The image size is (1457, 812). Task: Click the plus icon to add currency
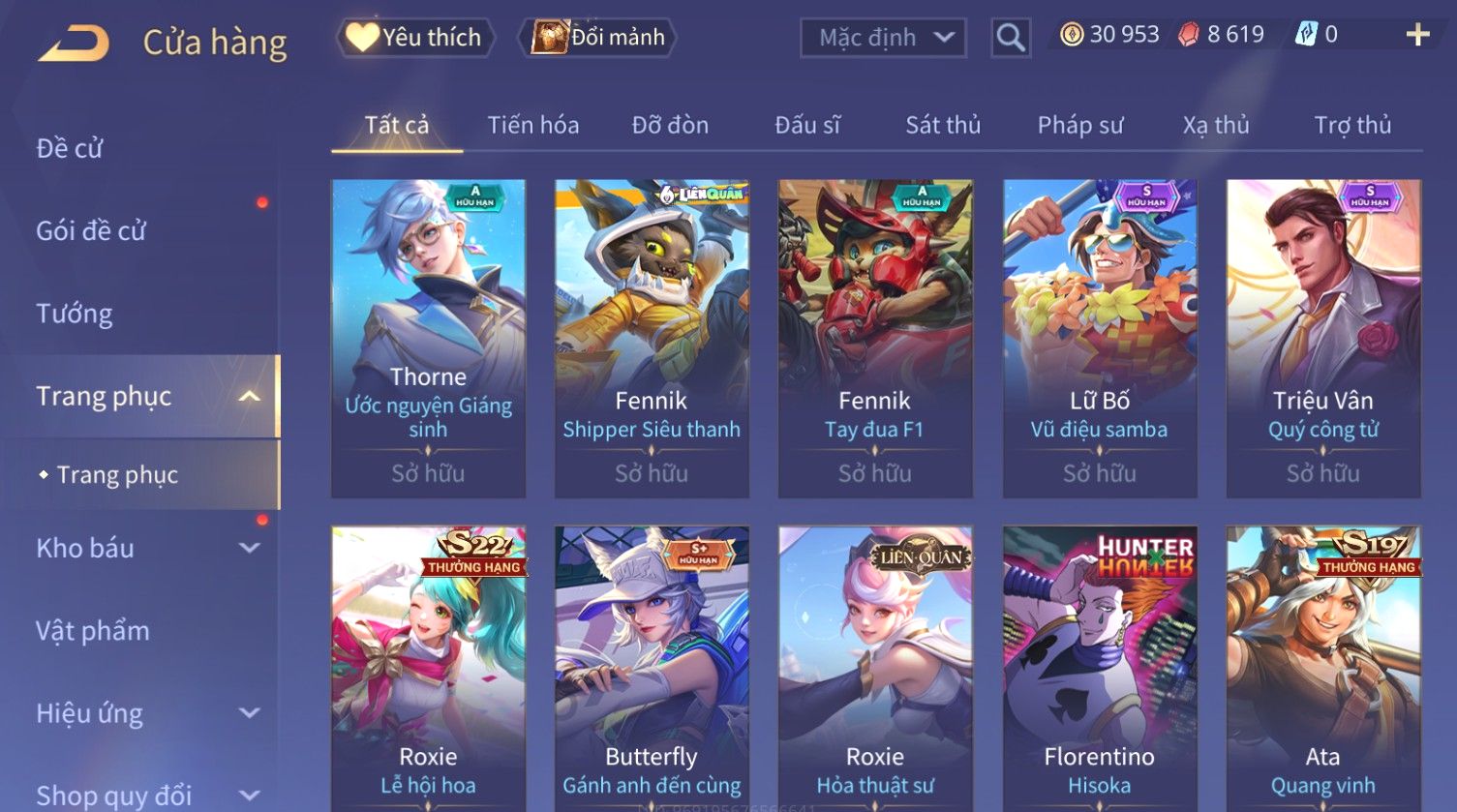pyautogui.click(x=1417, y=36)
